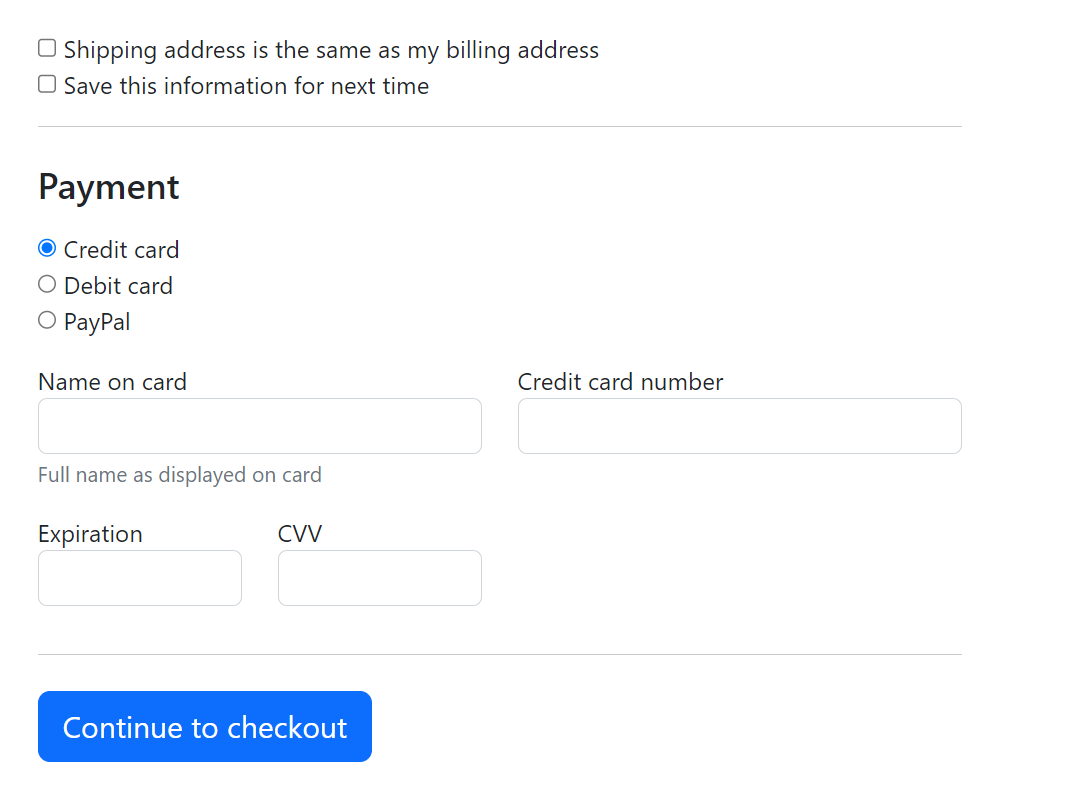Click the Expiration label text
This screenshot has width=1084, height=790.
[x=90, y=534]
